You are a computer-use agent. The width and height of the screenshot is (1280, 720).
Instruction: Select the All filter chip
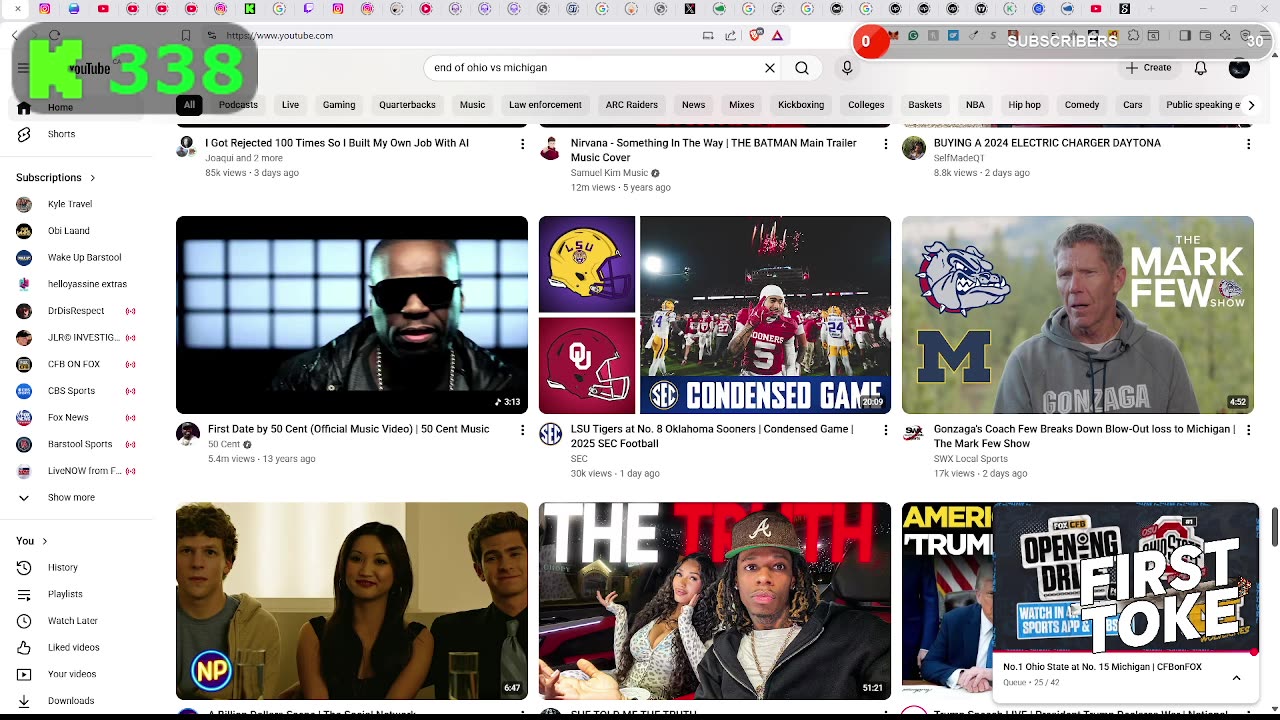(x=189, y=105)
